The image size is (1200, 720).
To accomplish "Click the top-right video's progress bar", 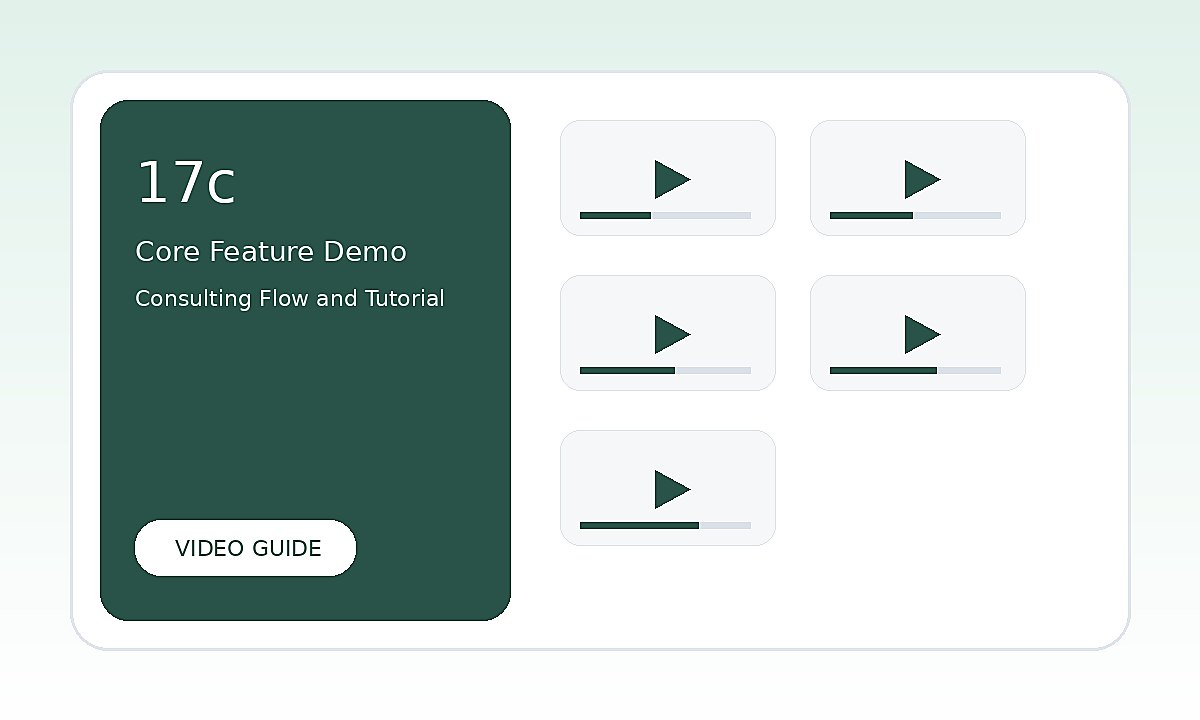I will point(915,215).
